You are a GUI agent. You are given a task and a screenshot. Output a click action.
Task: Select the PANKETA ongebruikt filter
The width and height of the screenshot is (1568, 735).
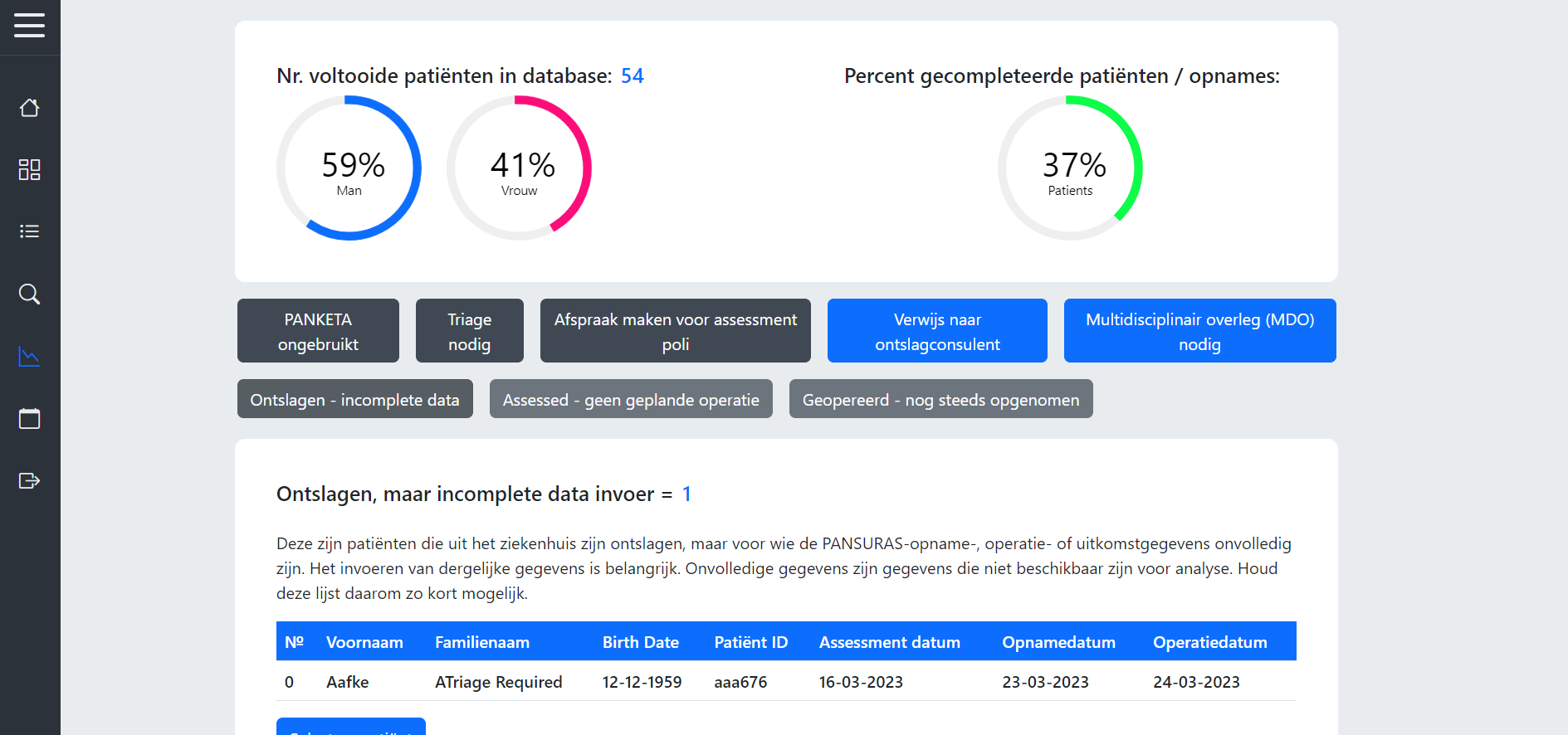(318, 331)
